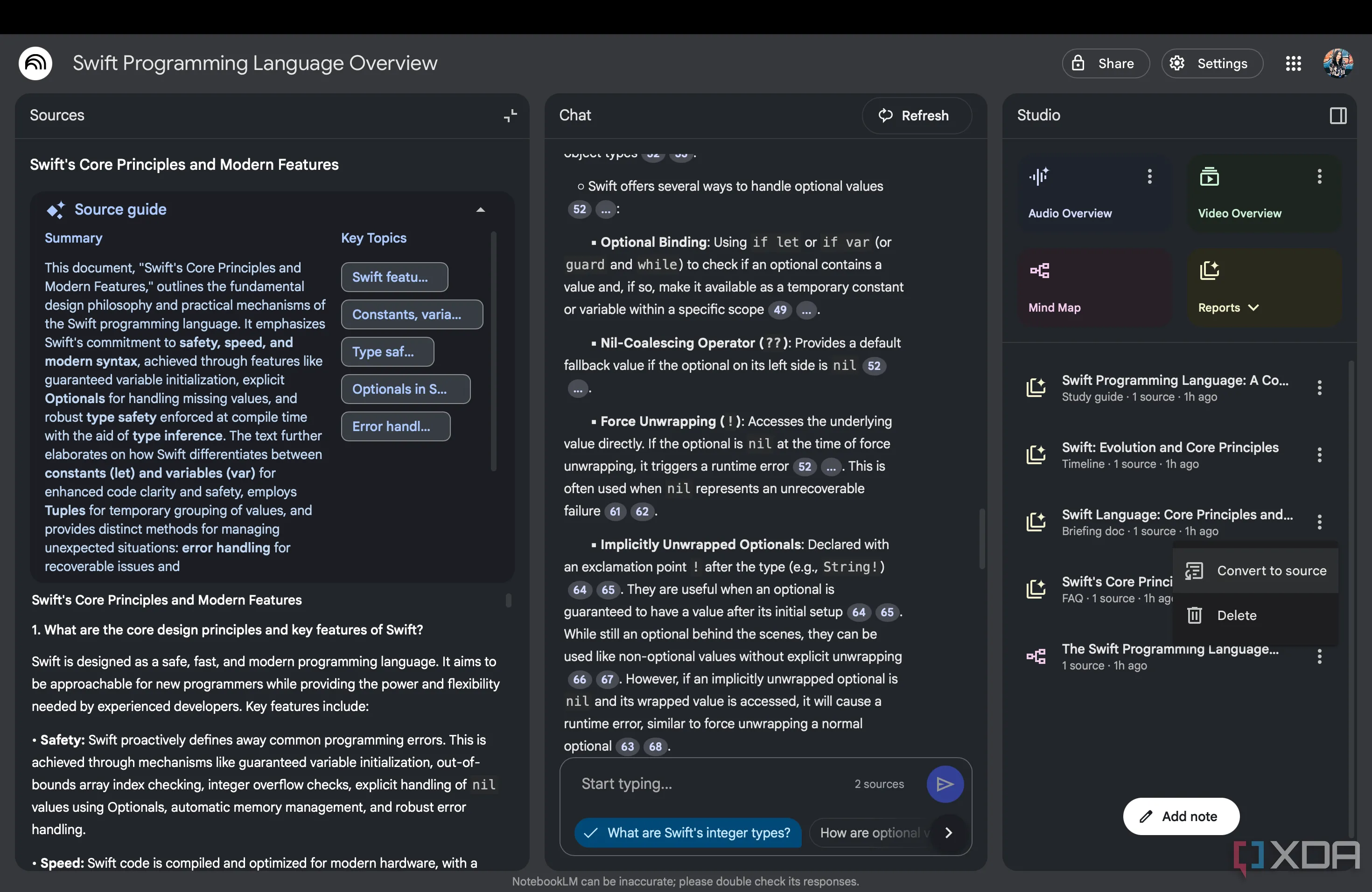Expand more citations after 'runtime error' 52
Screen dimensions: 1372x892
pyautogui.click(x=831, y=467)
